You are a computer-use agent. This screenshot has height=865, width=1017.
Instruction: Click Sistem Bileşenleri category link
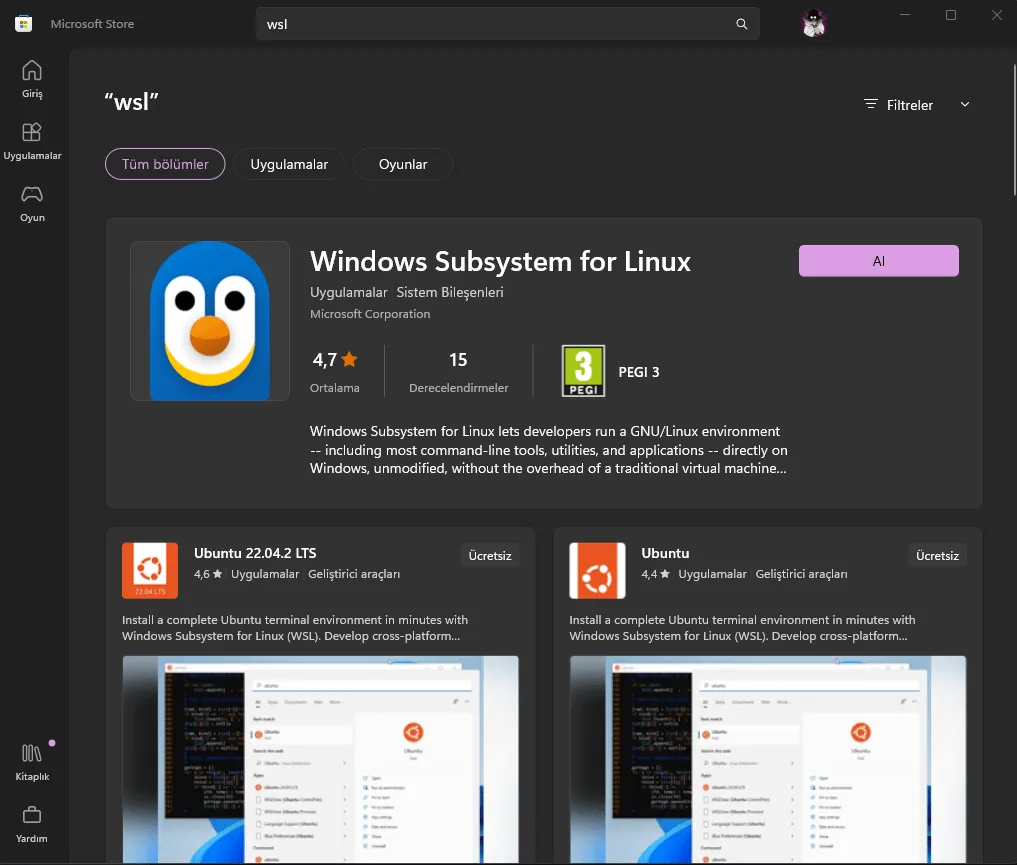point(450,292)
